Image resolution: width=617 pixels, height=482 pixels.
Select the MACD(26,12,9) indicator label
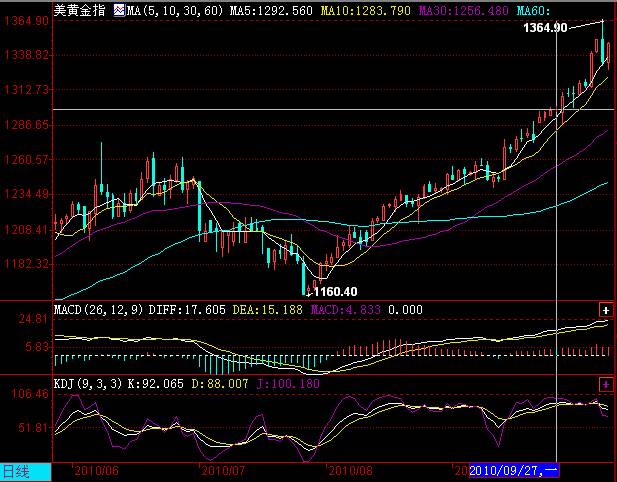(x=98, y=310)
